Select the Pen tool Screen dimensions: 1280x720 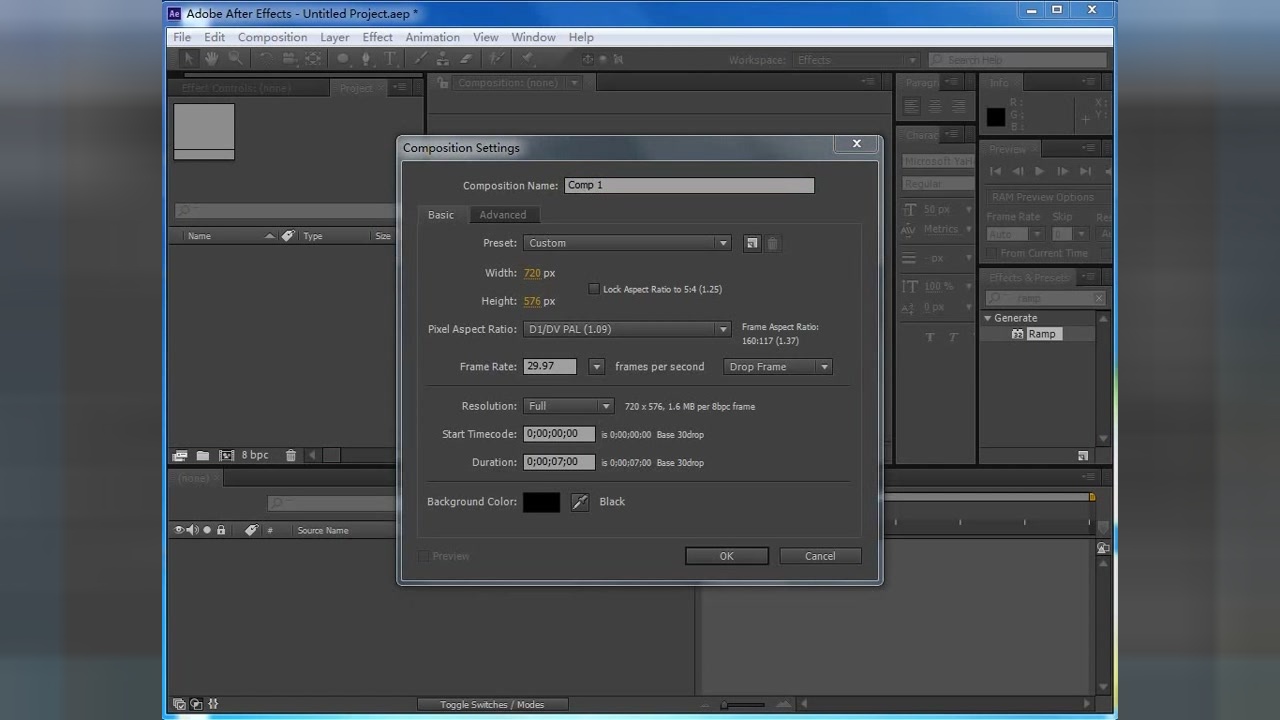tap(366, 59)
